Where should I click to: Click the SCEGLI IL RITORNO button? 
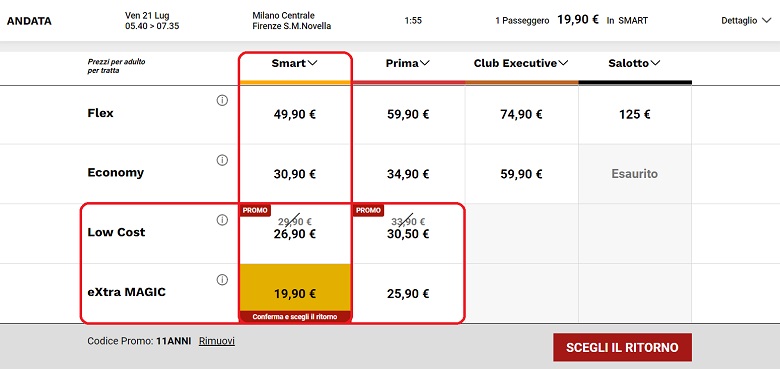tap(622, 347)
